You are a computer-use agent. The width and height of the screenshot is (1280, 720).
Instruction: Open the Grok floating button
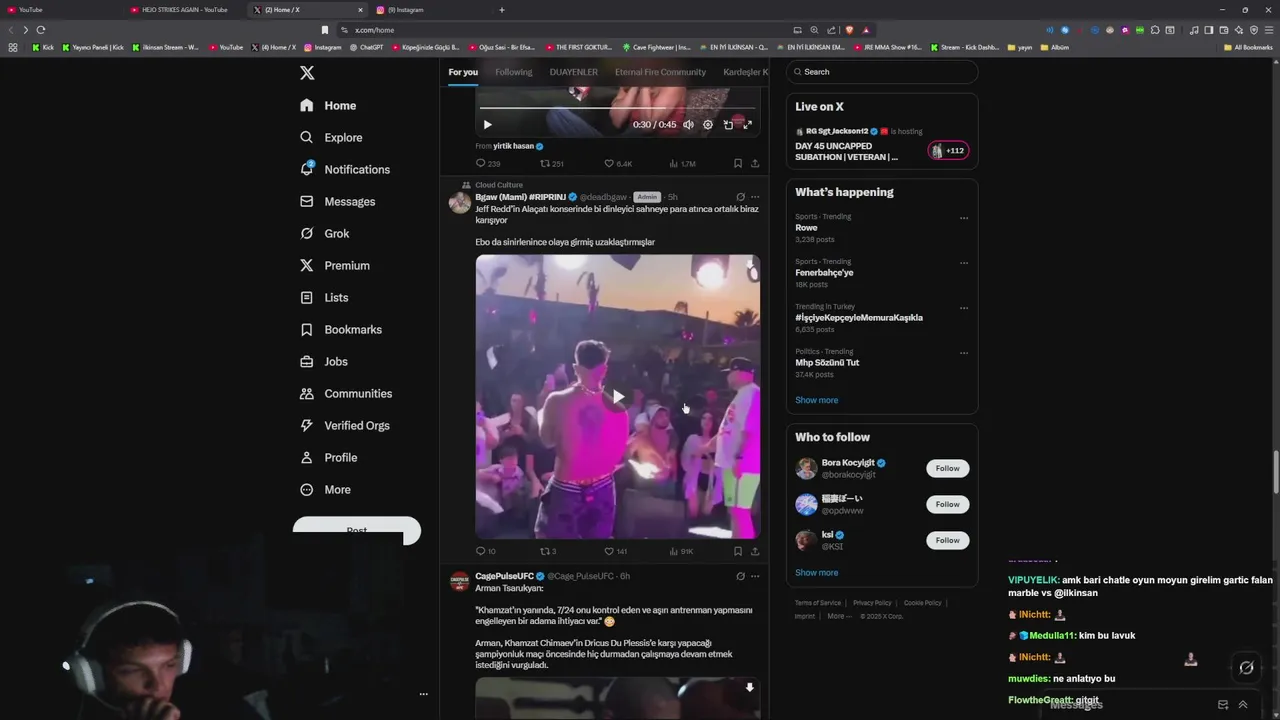pos(1246,667)
